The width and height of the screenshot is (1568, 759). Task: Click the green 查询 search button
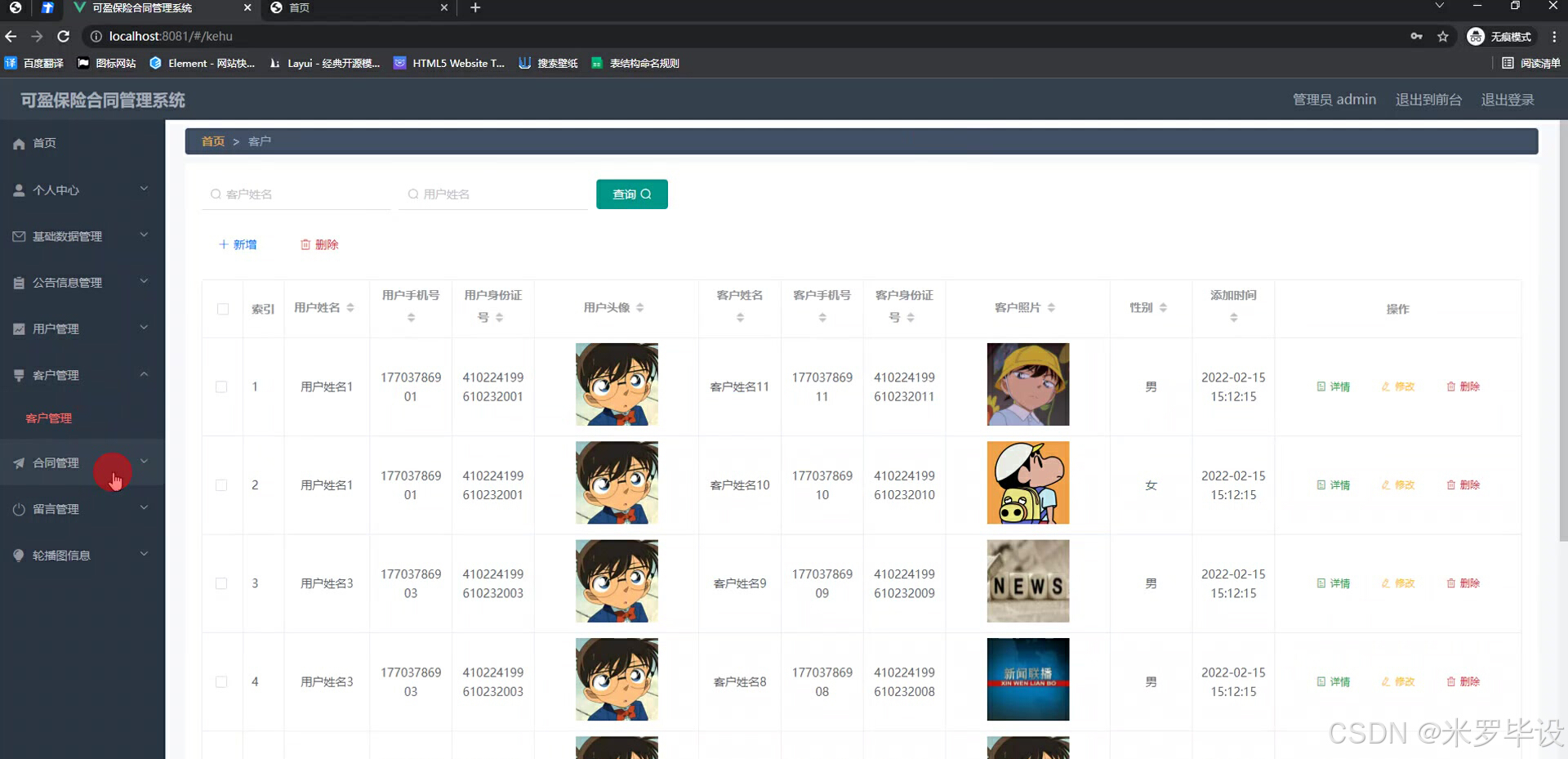tap(632, 194)
